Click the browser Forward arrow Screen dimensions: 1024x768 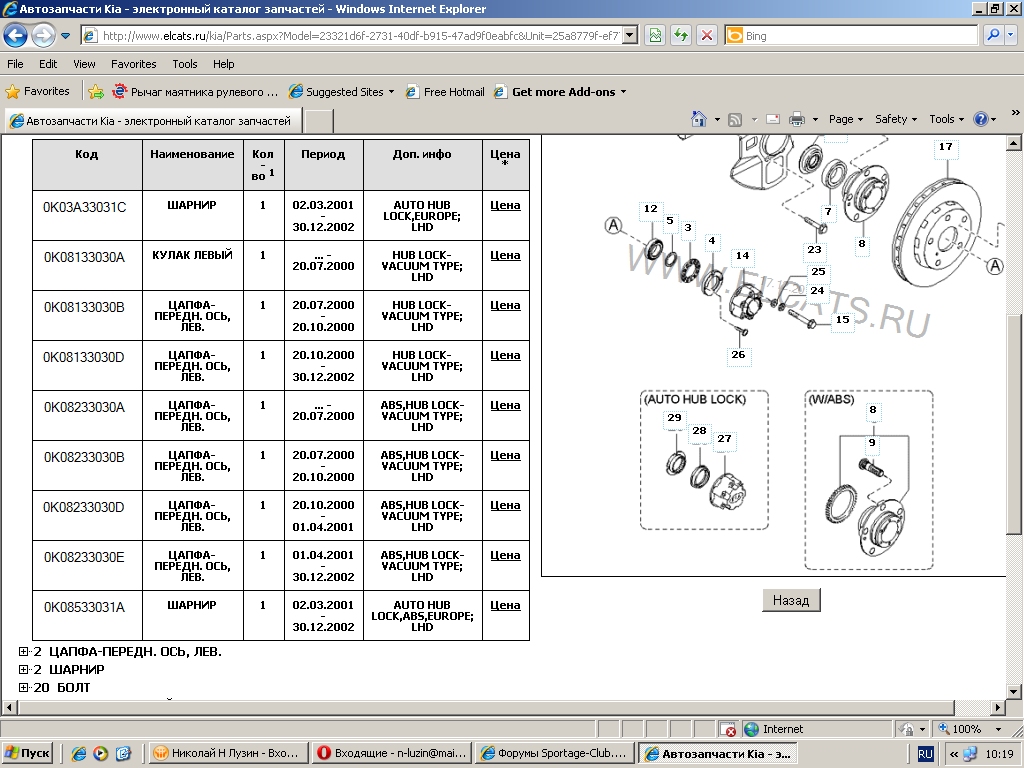point(44,35)
